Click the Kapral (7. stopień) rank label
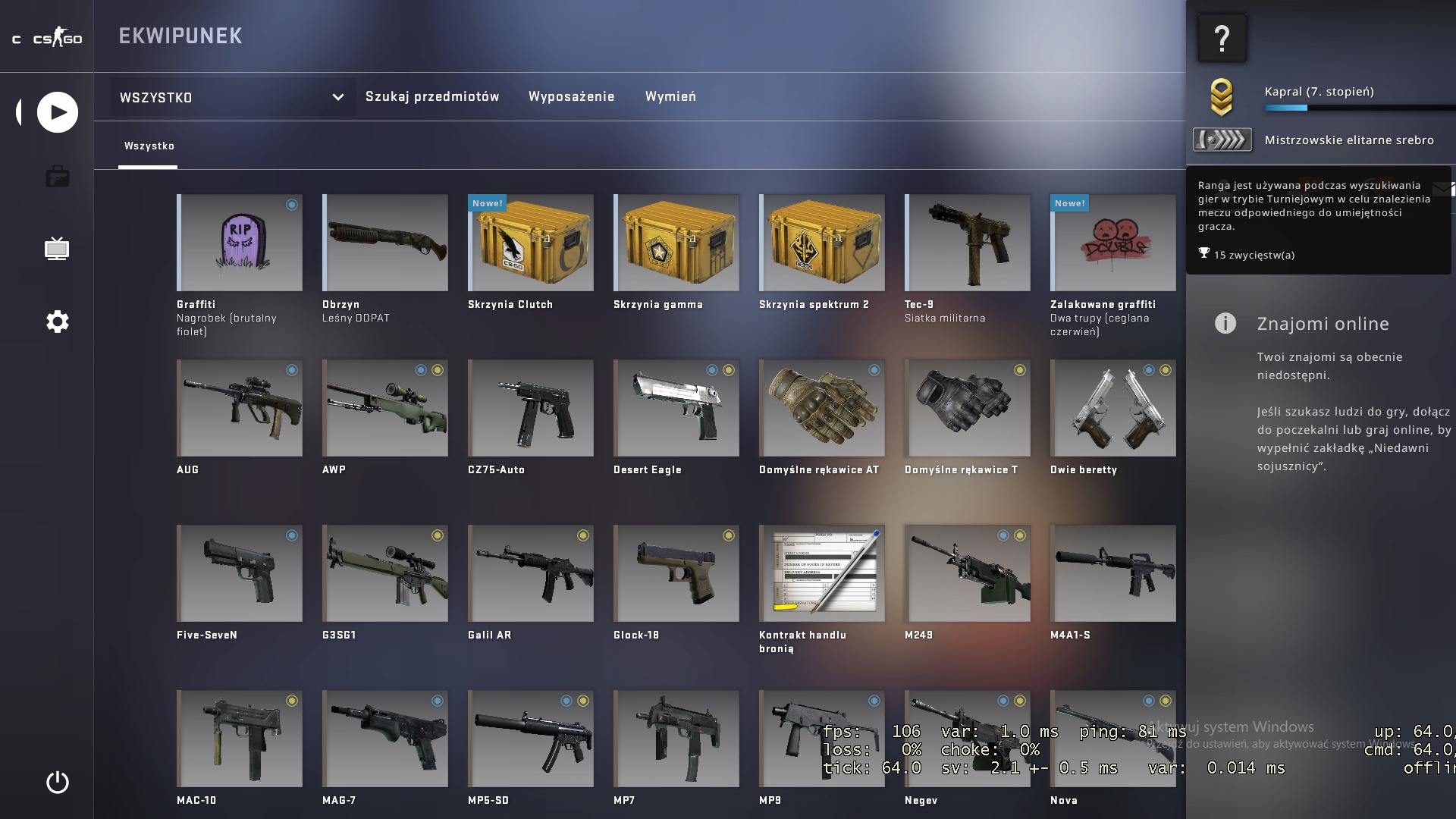 point(1319,92)
